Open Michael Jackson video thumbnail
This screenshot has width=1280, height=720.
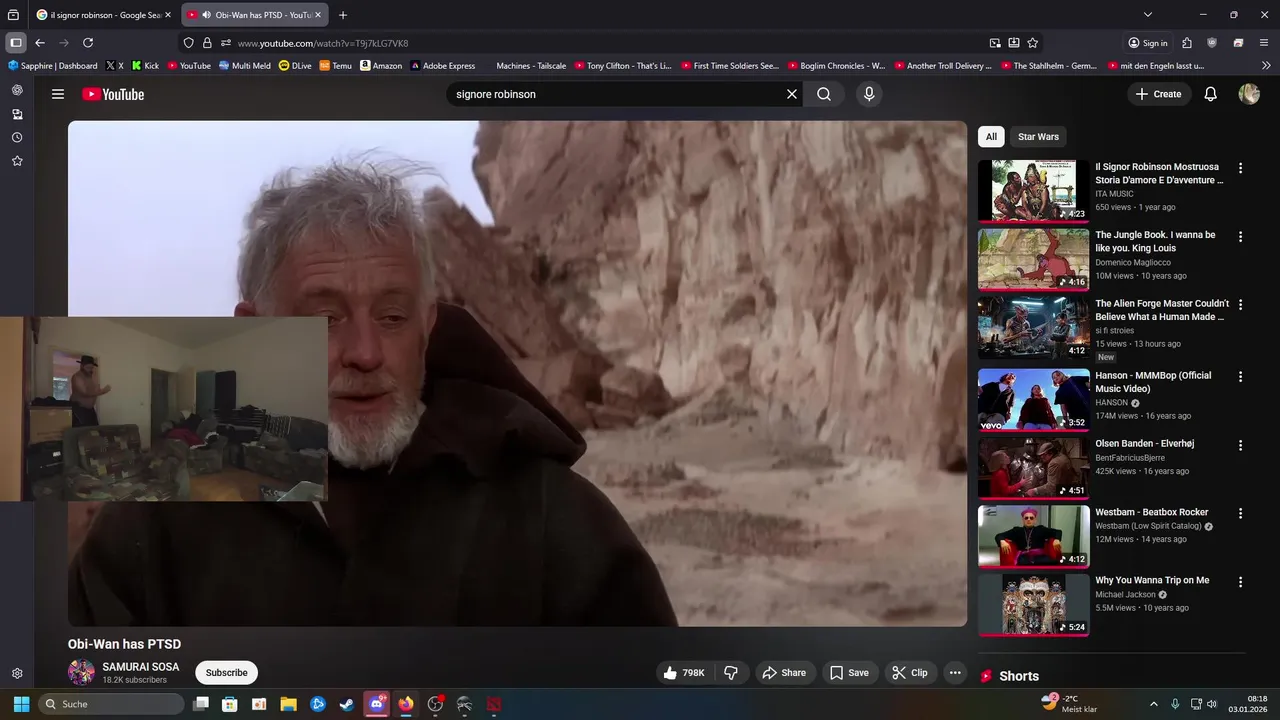coord(1033,605)
